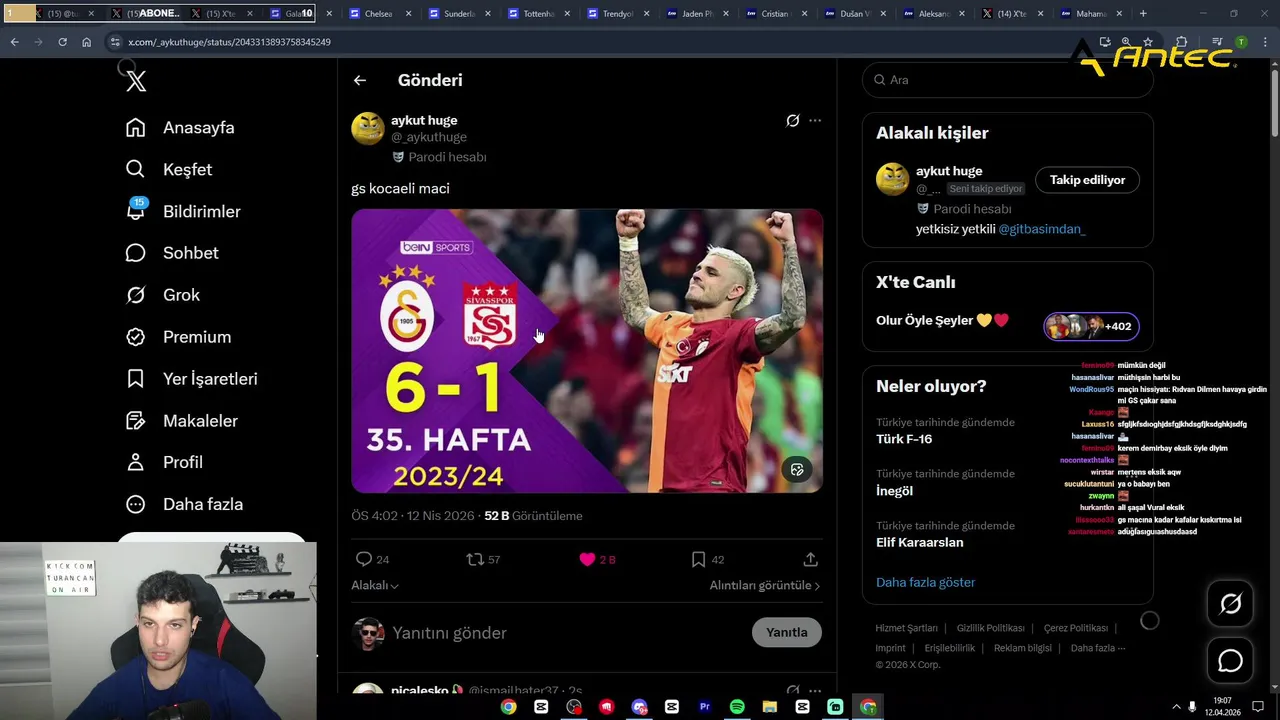Open Anasayfa home in the sidebar
Viewport: 1280px width, 720px height.
tap(180, 128)
